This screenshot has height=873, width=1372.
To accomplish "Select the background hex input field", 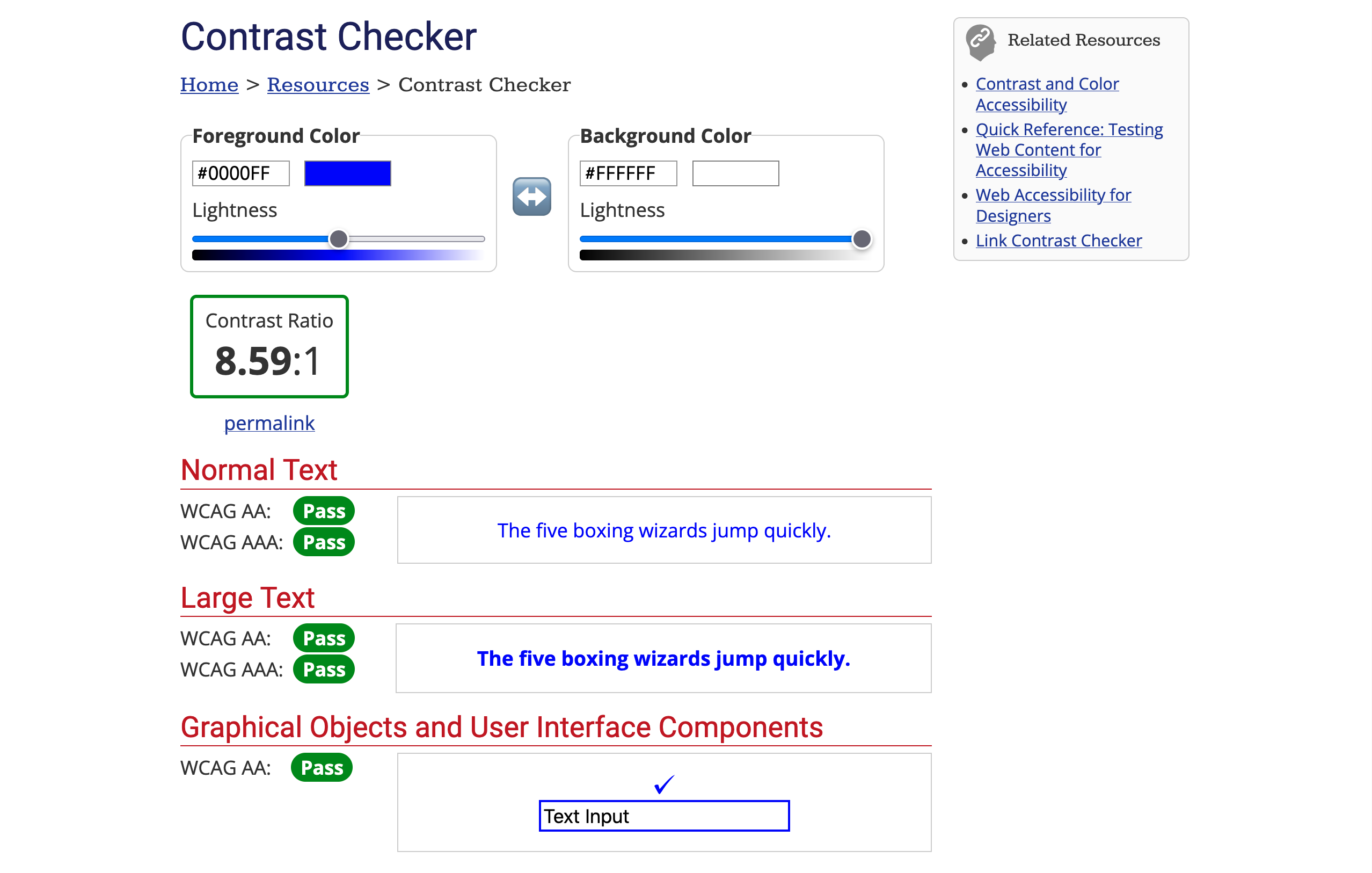I will (628, 173).
